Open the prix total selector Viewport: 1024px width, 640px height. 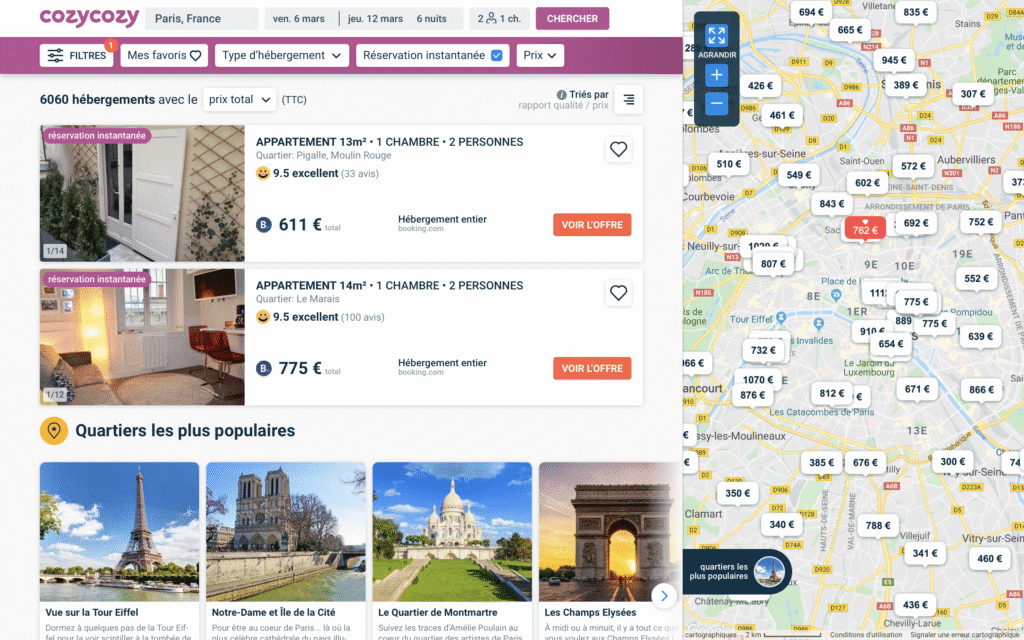(x=239, y=99)
